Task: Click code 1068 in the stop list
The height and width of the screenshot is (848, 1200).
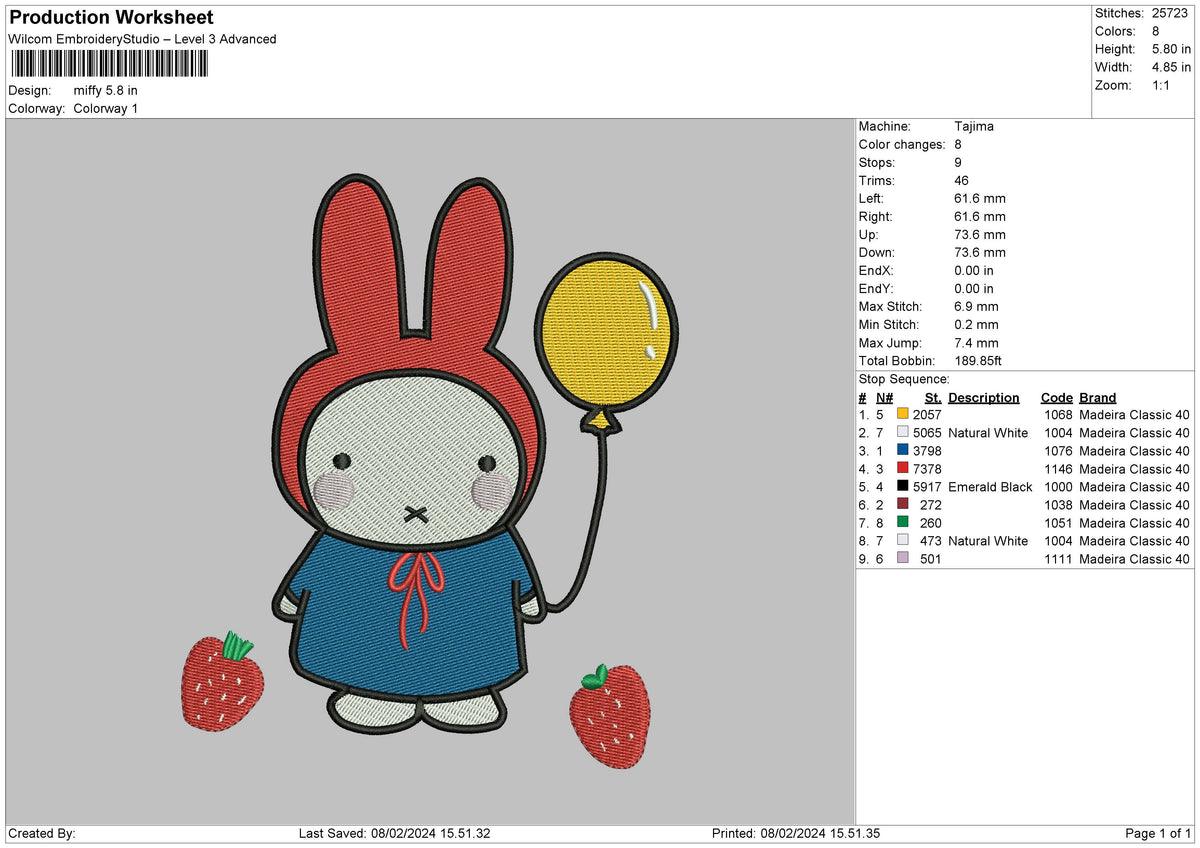Action: click(x=1058, y=415)
